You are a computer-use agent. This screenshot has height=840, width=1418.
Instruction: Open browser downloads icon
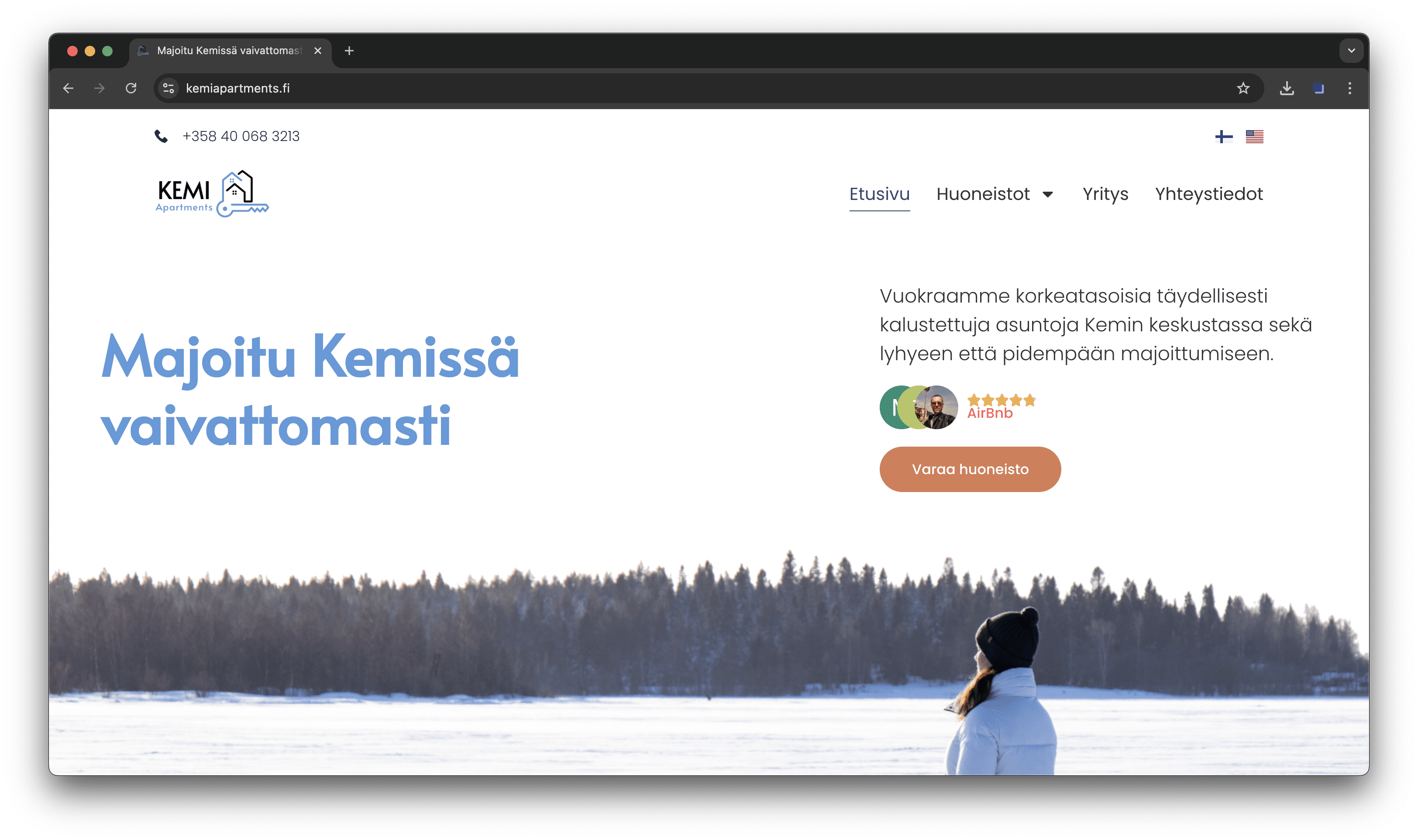tap(1286, 88)
